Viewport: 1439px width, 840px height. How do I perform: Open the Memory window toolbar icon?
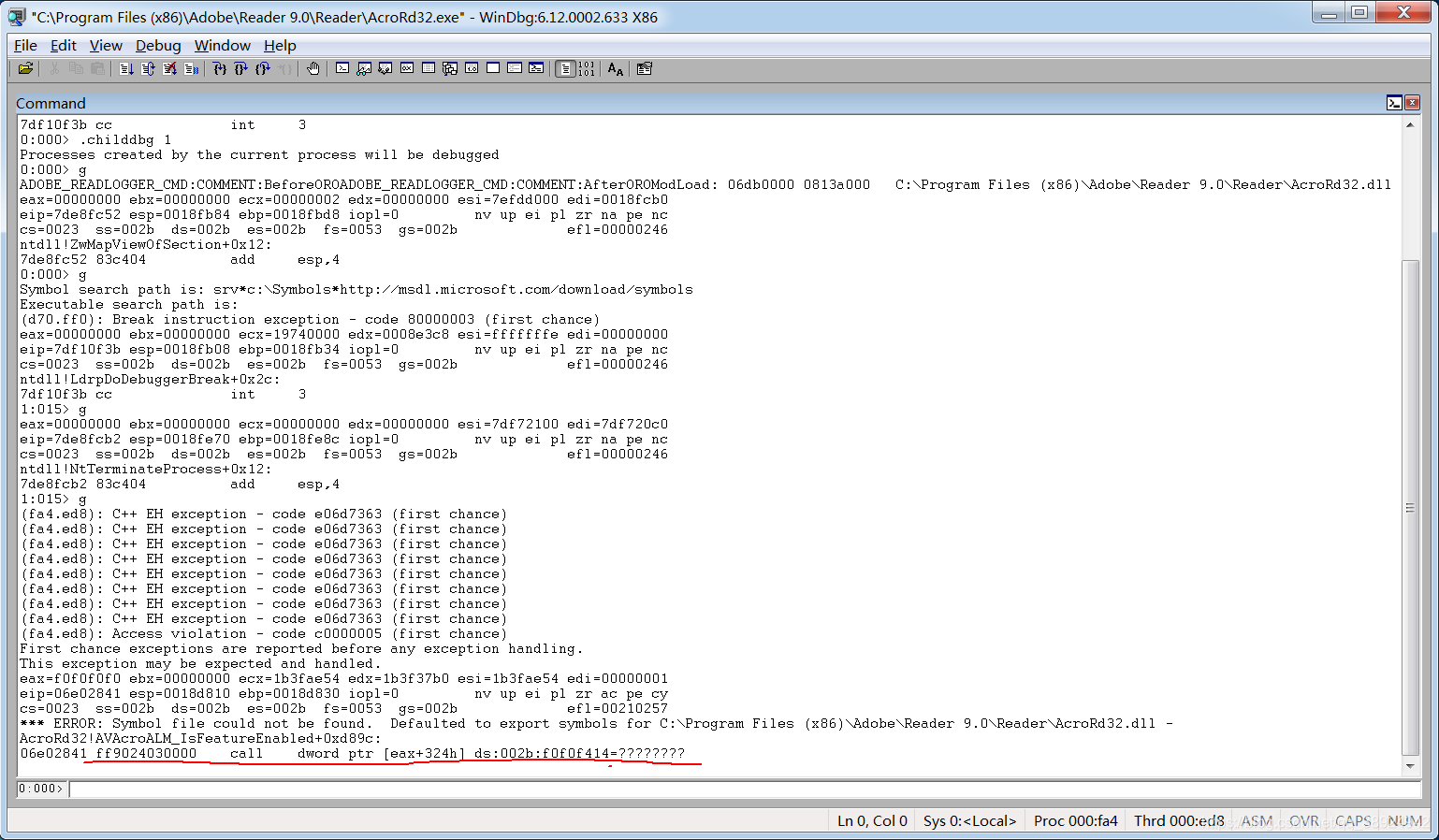tap(429, 68)
